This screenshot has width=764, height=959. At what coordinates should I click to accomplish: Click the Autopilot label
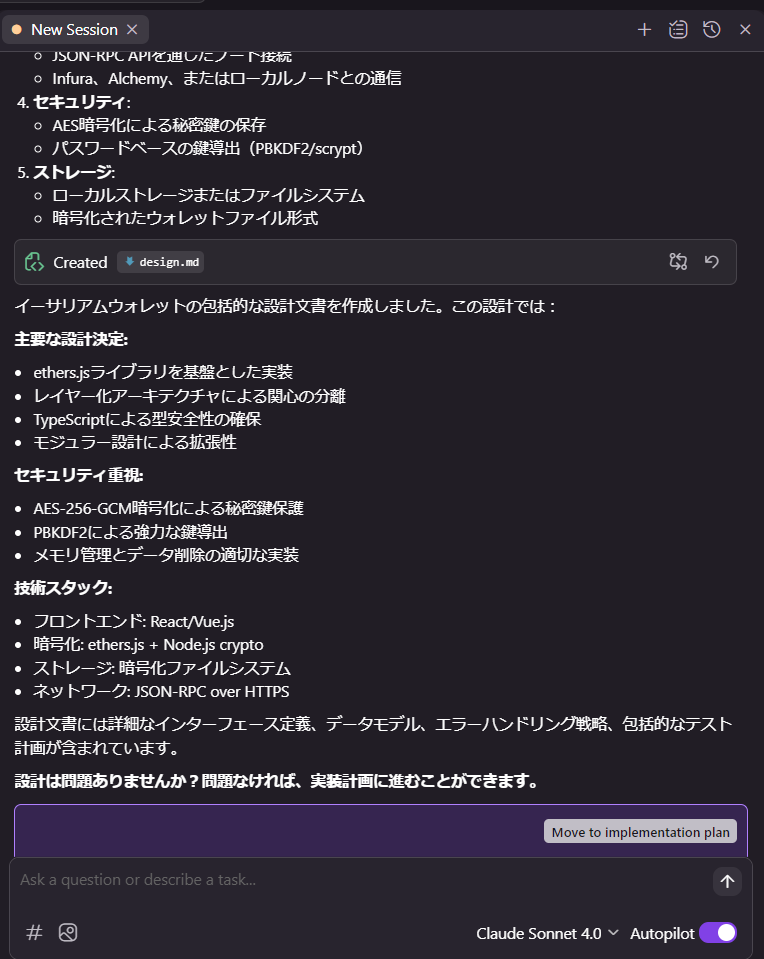[662, 933]
